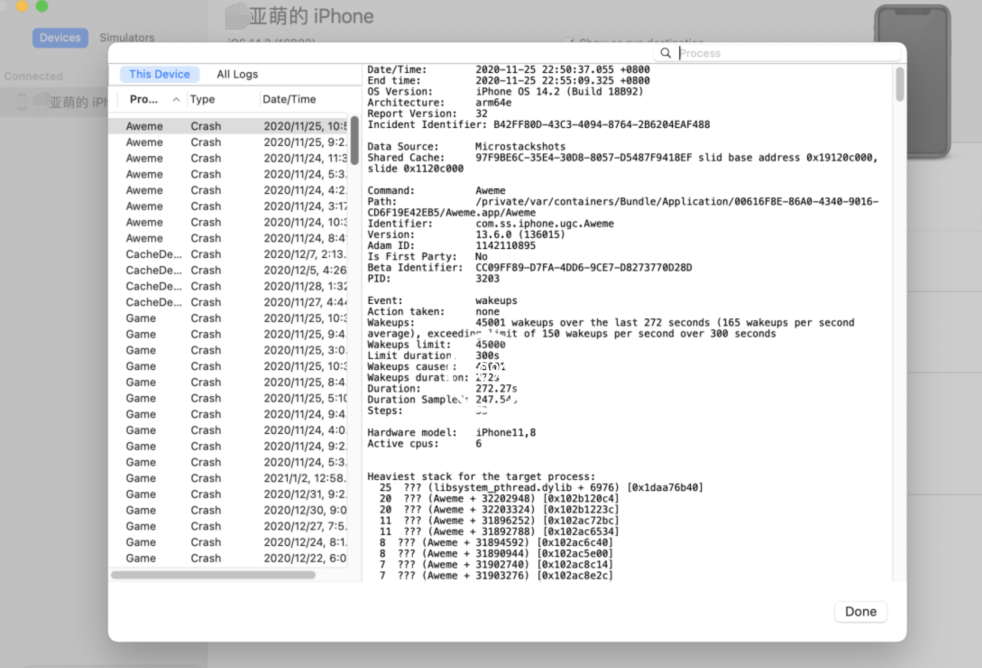The width and height of the screenshot is (982, 668).
Task: Select Game crash from 2020/12/31
Action: point(229,494)
